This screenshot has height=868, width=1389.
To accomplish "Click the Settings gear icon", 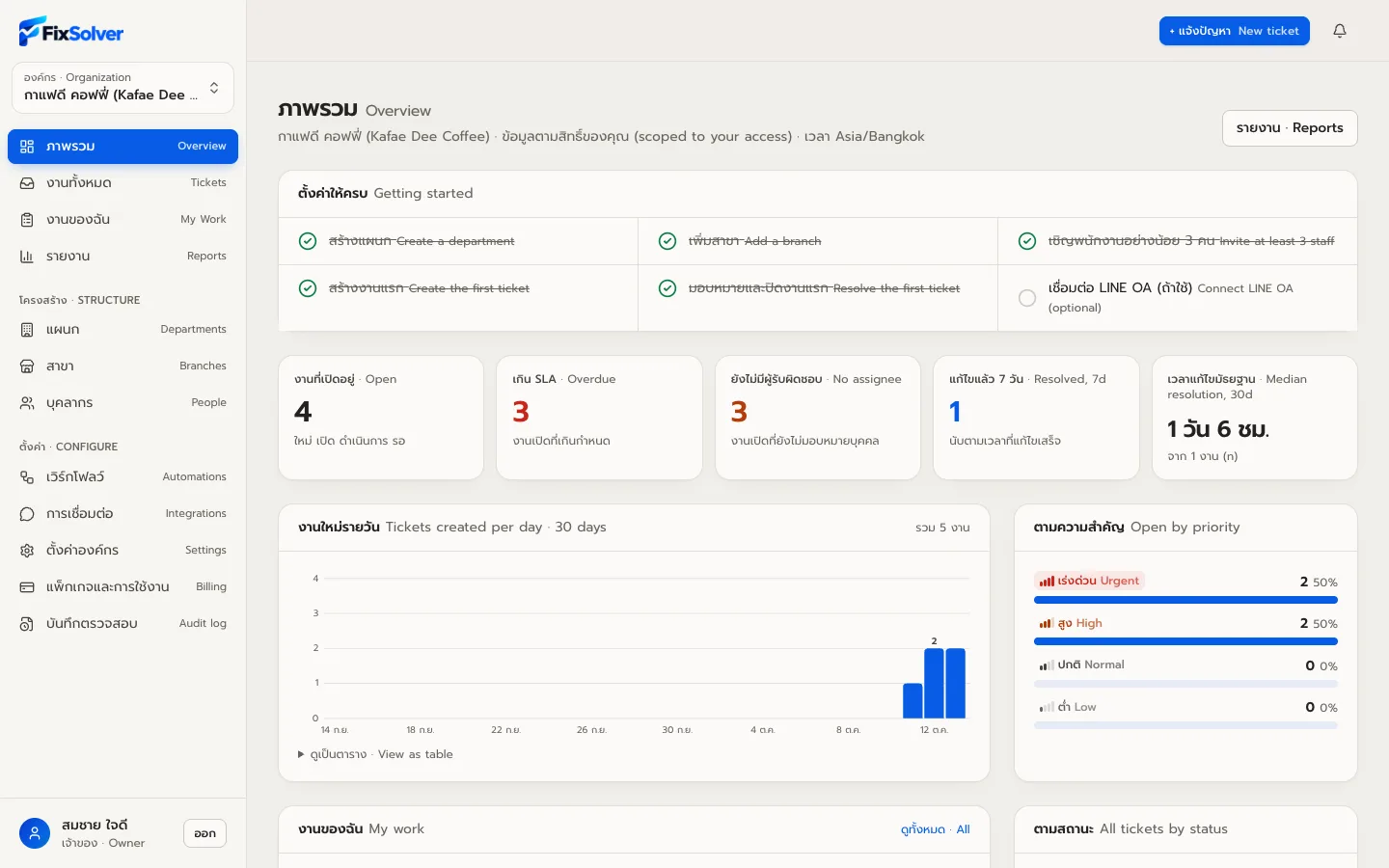I will (27, 551).
